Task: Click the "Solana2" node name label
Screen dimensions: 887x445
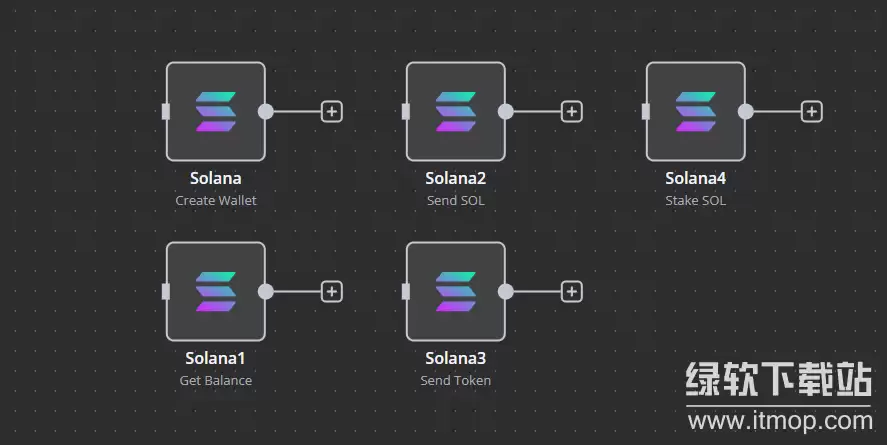Action: tap(456, 179)
